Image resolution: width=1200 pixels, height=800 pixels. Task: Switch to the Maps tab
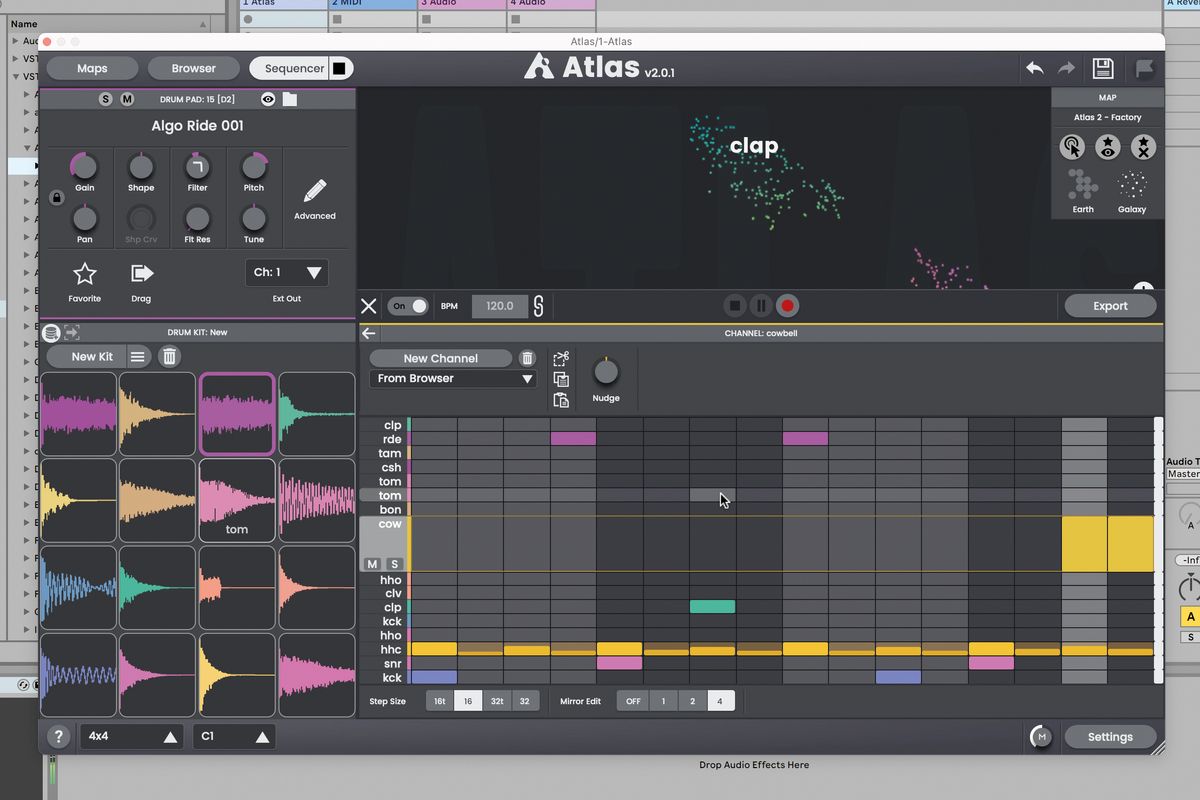91,68
